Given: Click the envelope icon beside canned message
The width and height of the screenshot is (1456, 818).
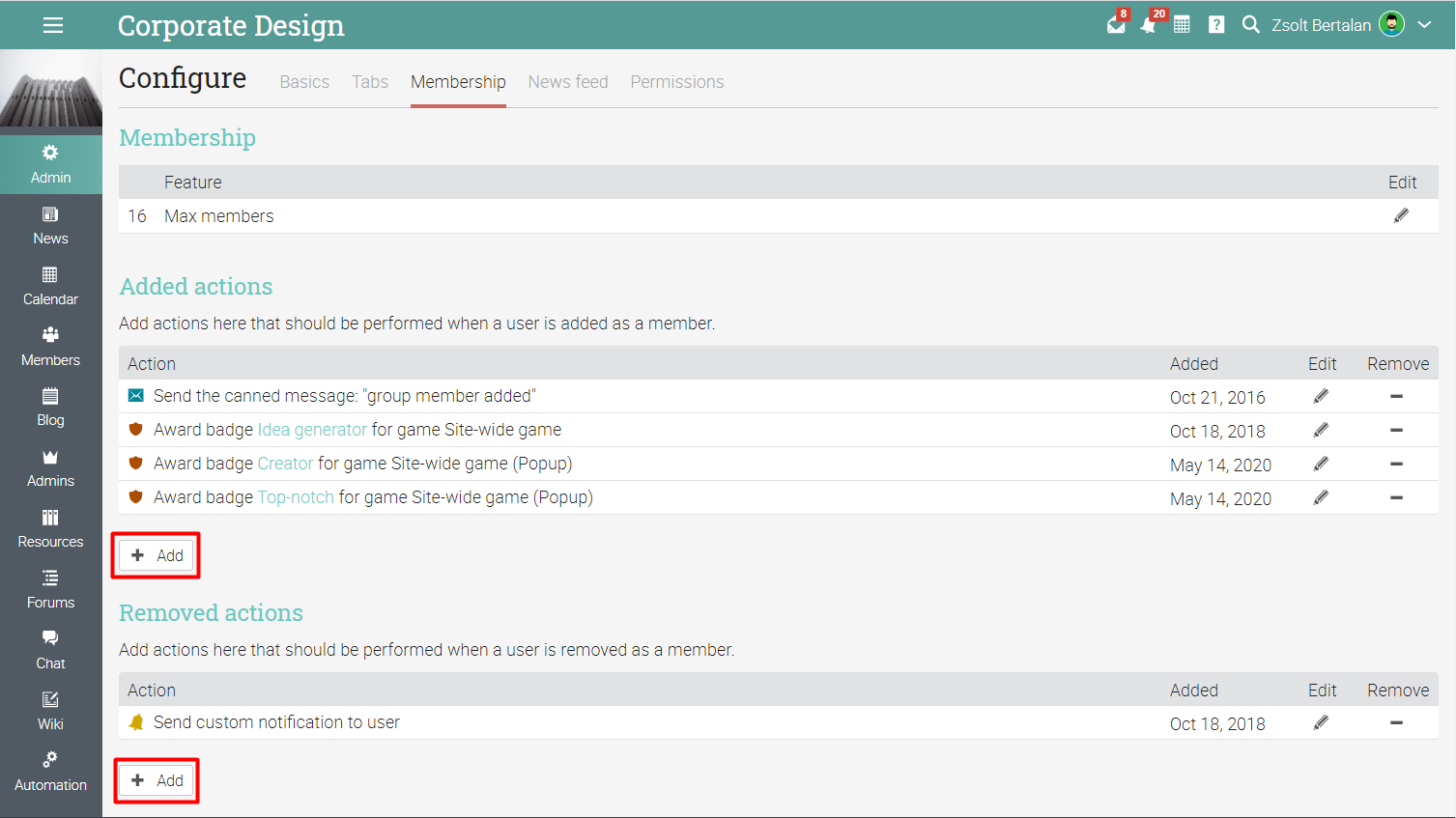Looking at the screenshot, I should pyautogui.click(x=136, y=396).
